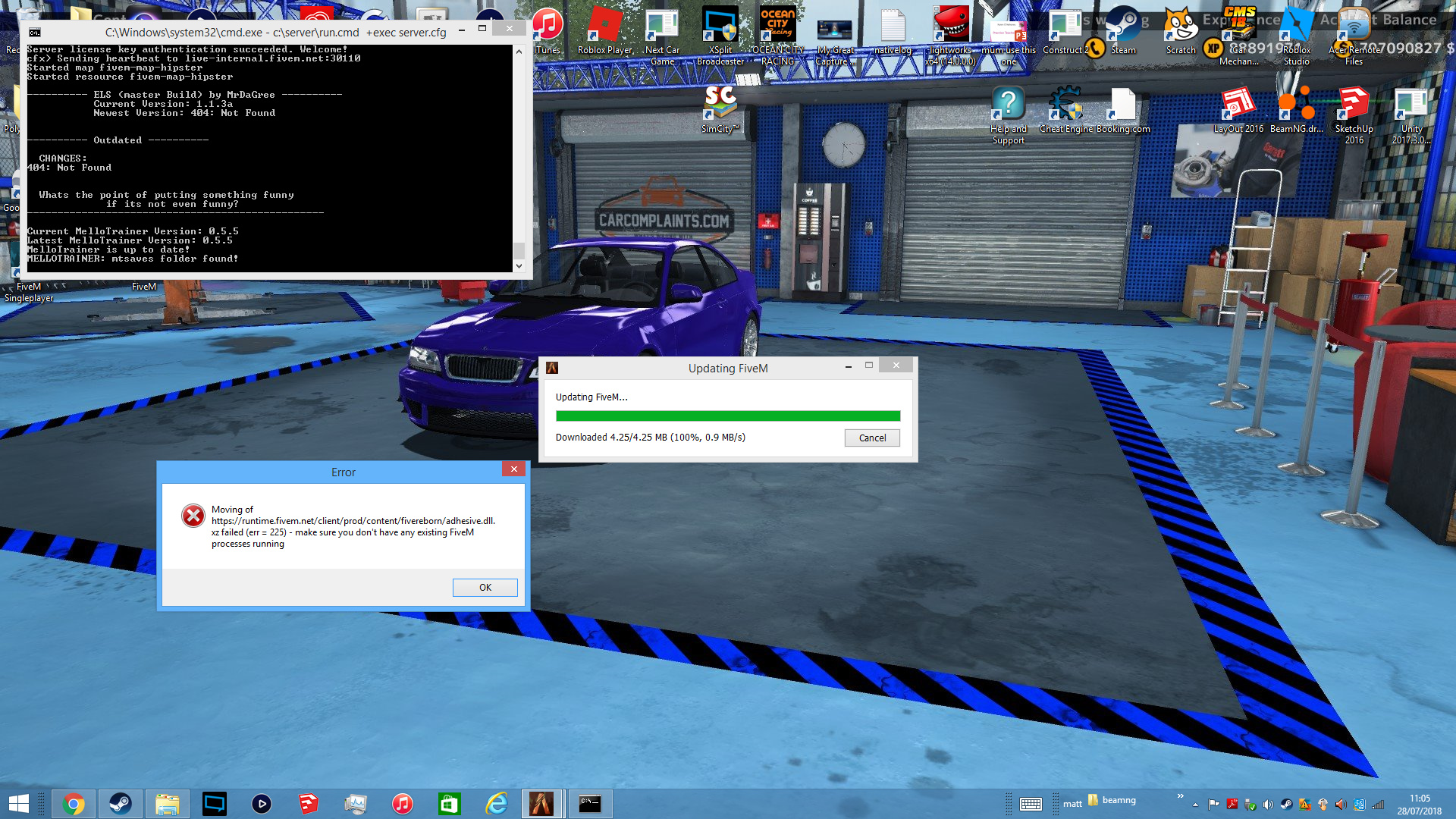Image resolution: width=1456 pixels, height=819 pixels.
Task: Switch to the FiveM taskbar button
Action: (x=542, y=804)
